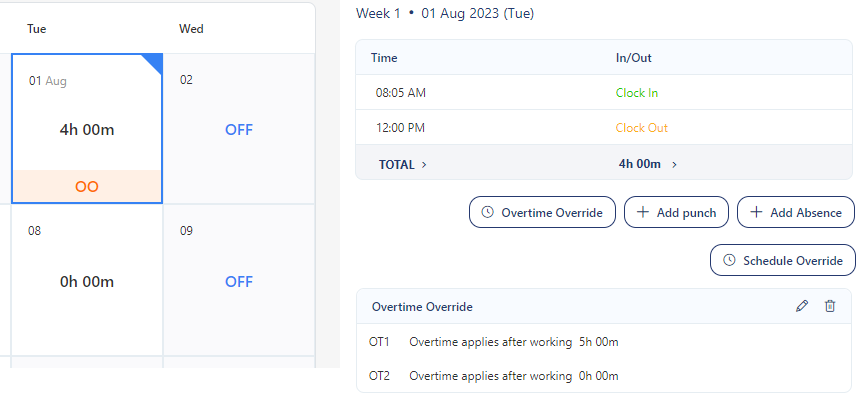Select the Wednesday 02 OFF cell
864x401 pixels.
[x=239, y=129]
